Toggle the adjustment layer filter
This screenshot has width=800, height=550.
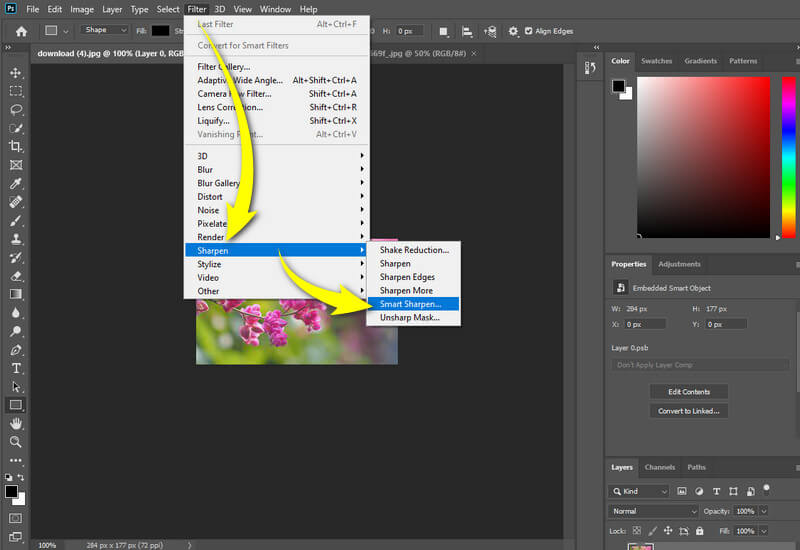[x=699, y=491]
